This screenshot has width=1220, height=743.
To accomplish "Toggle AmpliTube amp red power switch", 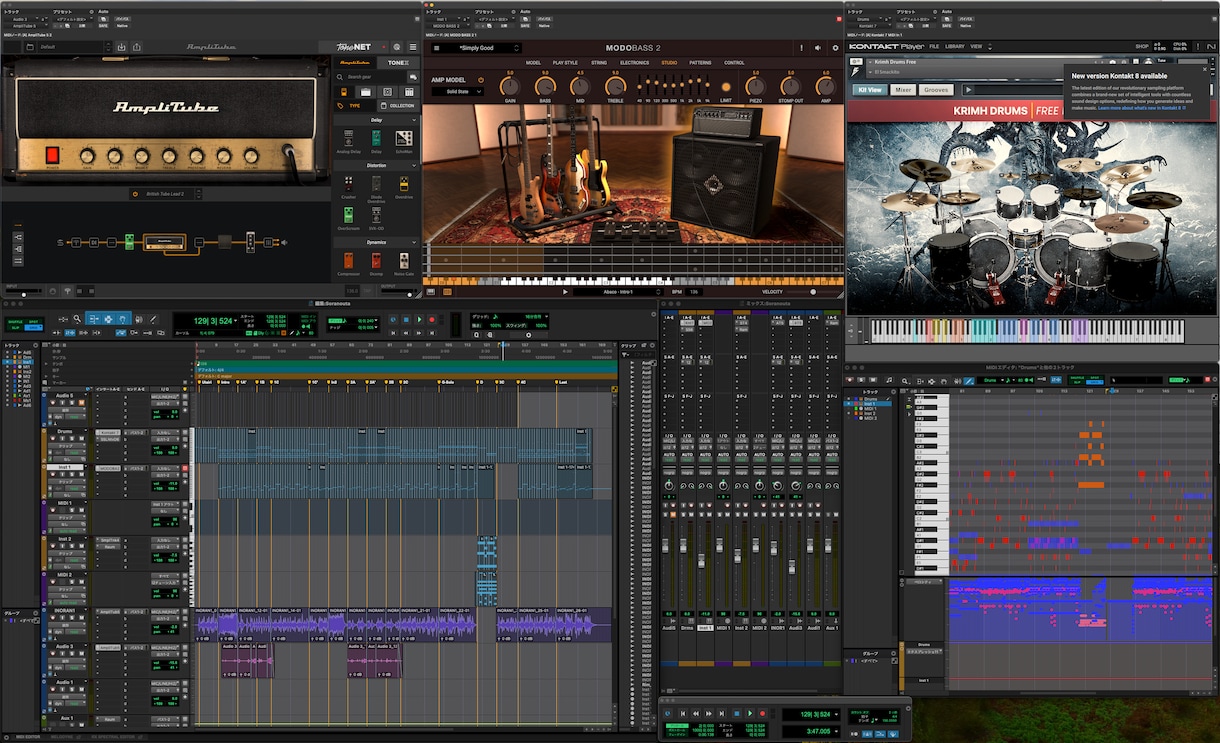I will coord(52,155).
